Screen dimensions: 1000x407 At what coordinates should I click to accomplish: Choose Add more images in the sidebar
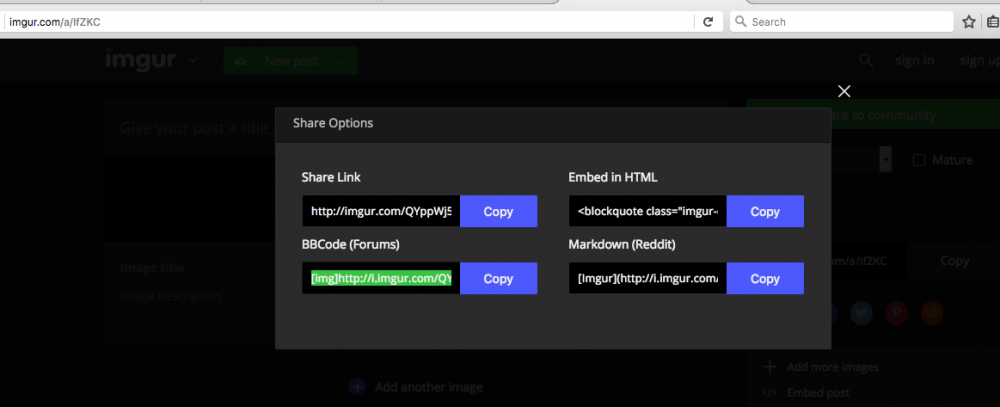pyautogui.click(x=821, y=367)
